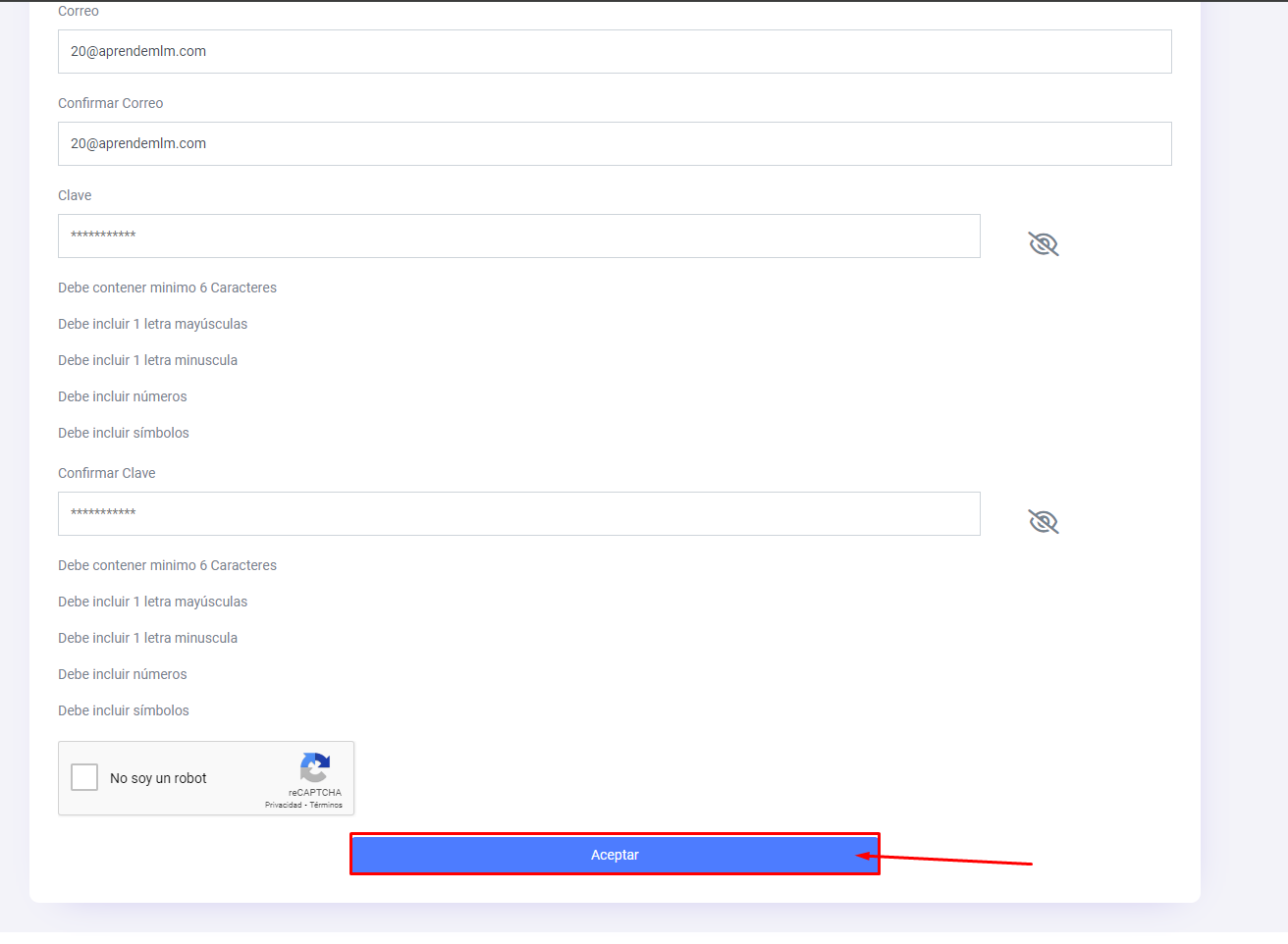This screenshot has height=944, width=1288.
Task: Click the 6 Caracteres rule under Clave
Action: tap(167, 288)
